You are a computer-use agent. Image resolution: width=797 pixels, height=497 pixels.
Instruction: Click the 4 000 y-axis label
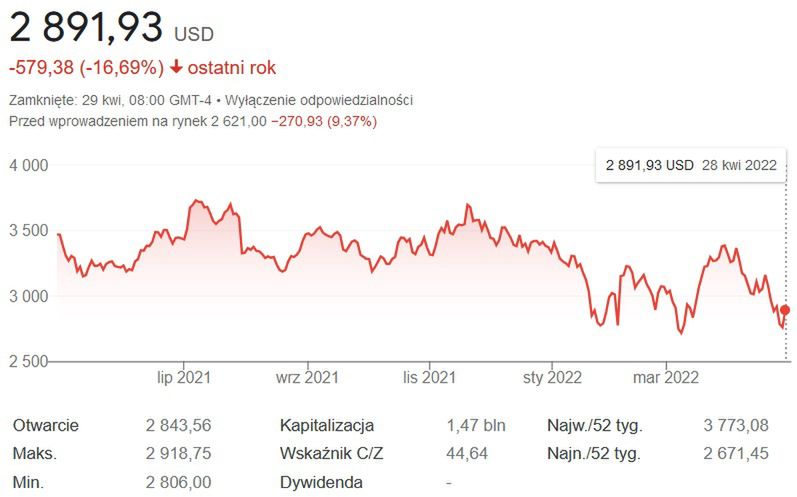[x=29, y=165]
